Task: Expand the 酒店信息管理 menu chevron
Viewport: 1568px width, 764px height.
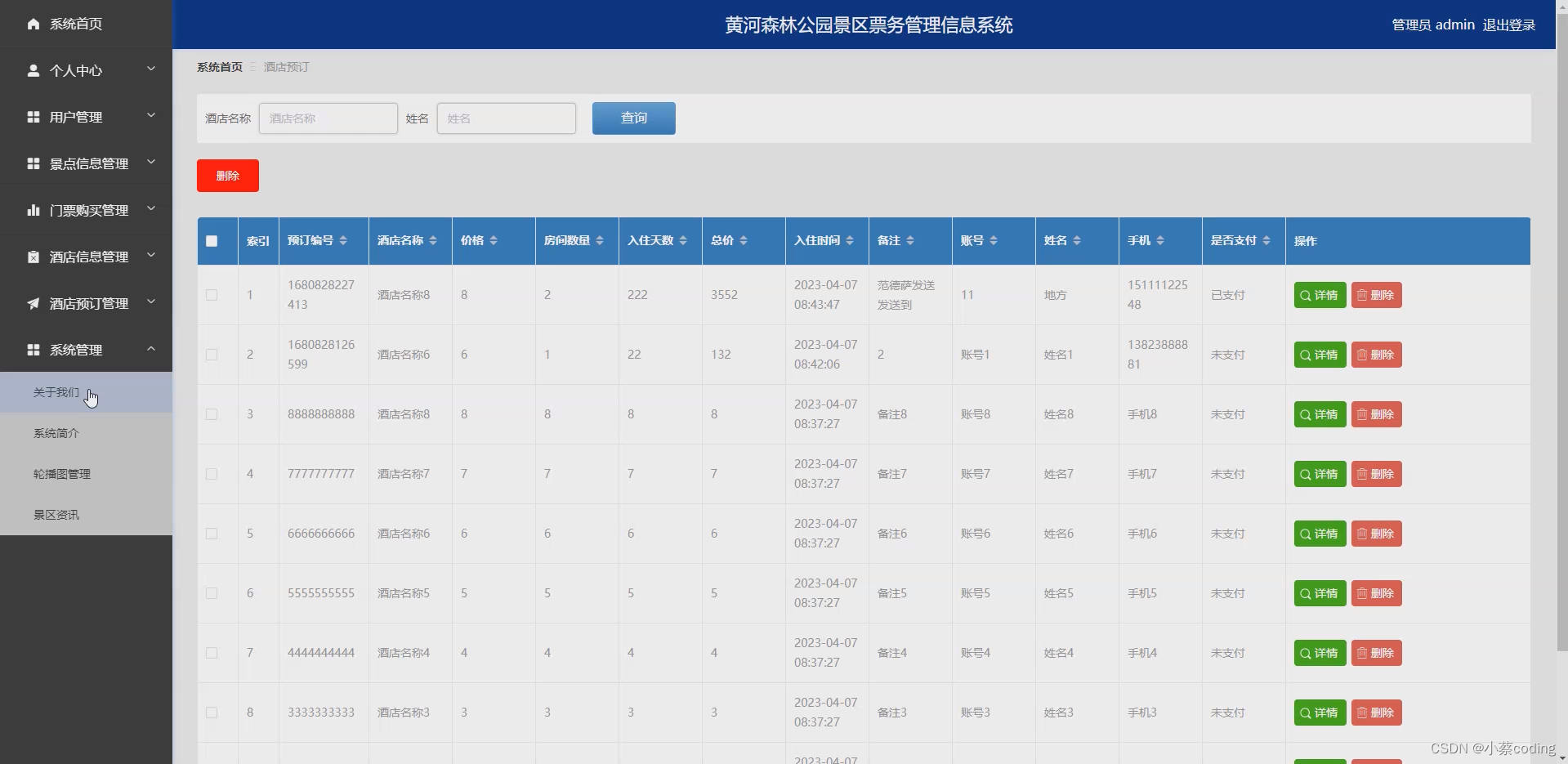Action: click(151, 256)
